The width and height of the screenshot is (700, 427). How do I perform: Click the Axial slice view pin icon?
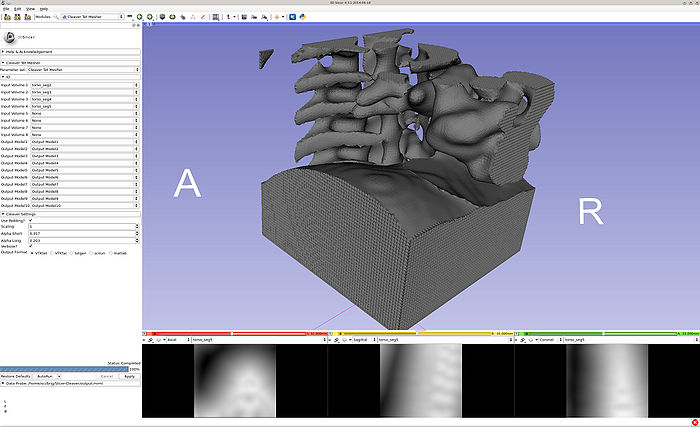[147, 339]
